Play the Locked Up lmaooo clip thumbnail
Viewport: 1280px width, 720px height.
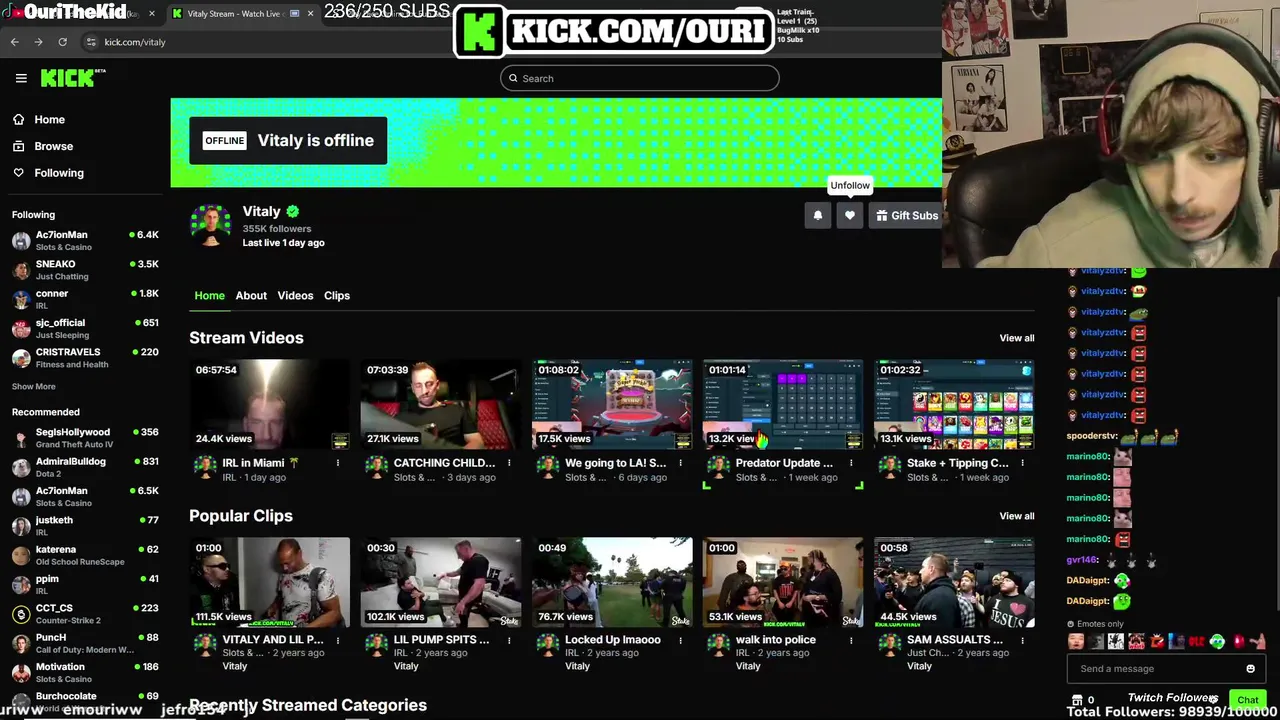click(612, 583)
